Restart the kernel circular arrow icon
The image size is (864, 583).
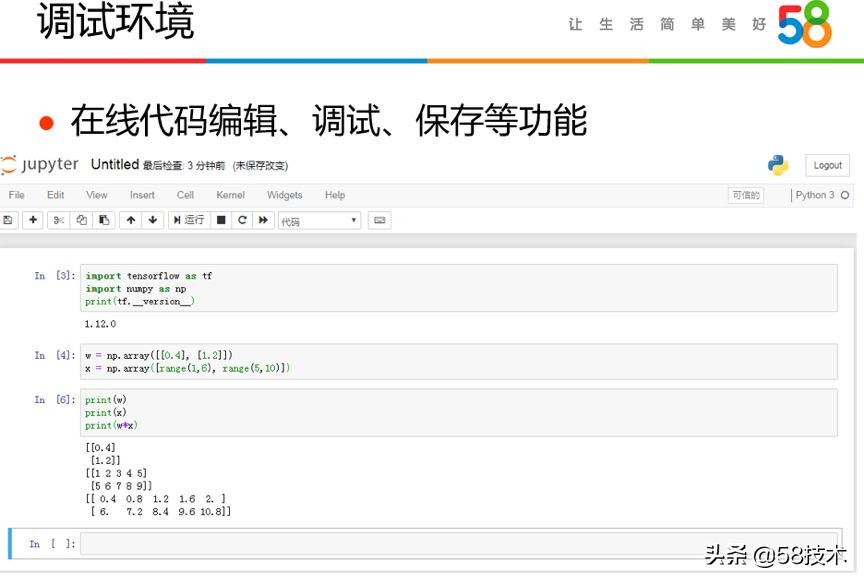pos(242,220)
